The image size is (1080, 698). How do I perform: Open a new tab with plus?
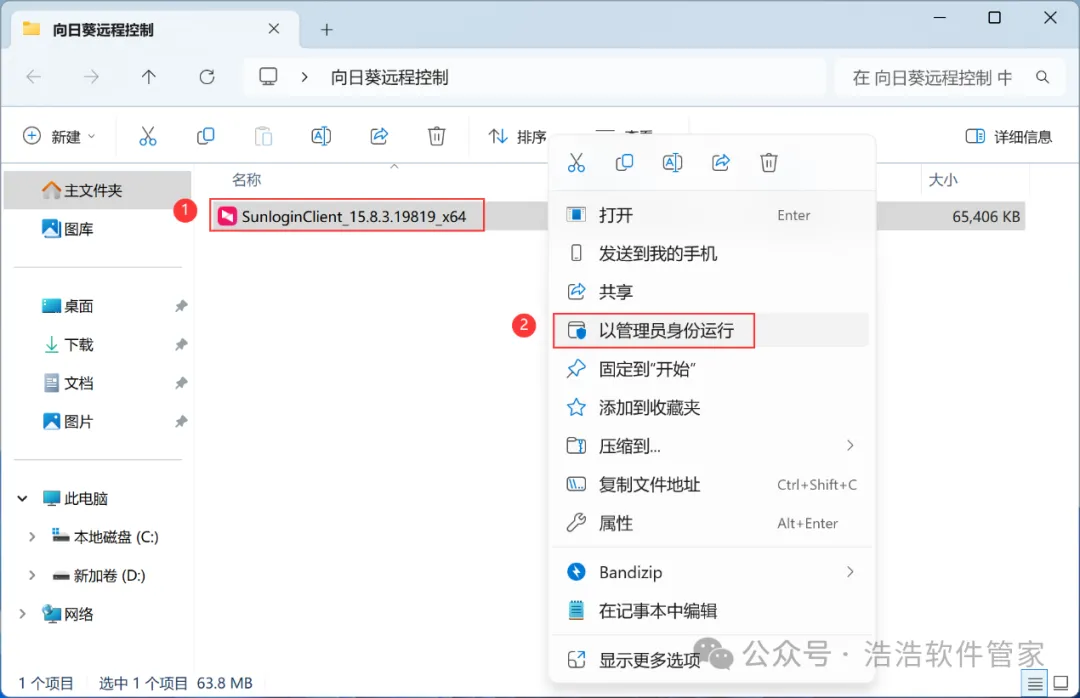326,30
